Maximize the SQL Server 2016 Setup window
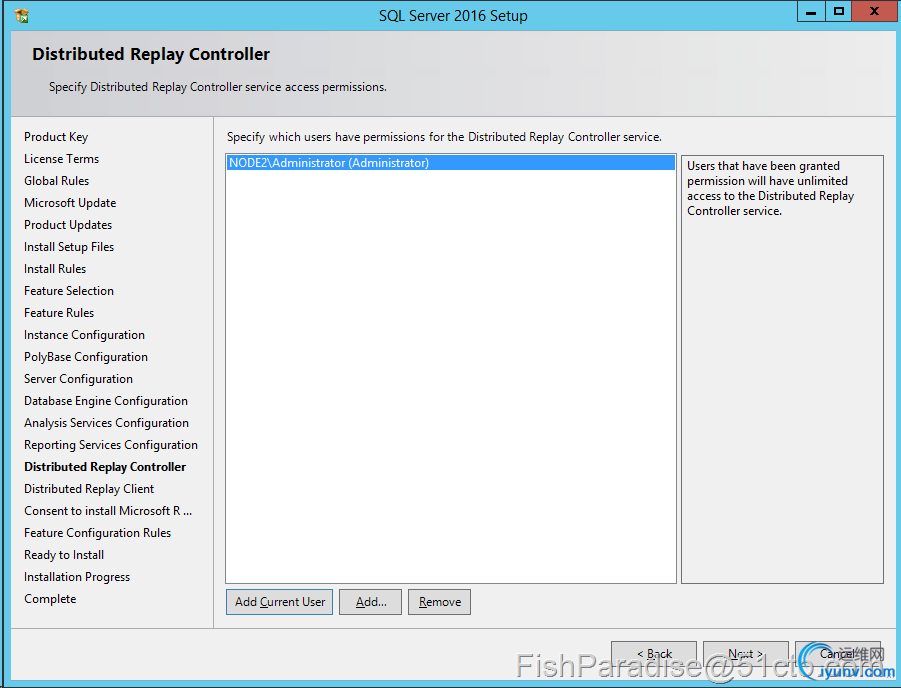The width and height of the screenshot is (901, 688). click(839, 11)
